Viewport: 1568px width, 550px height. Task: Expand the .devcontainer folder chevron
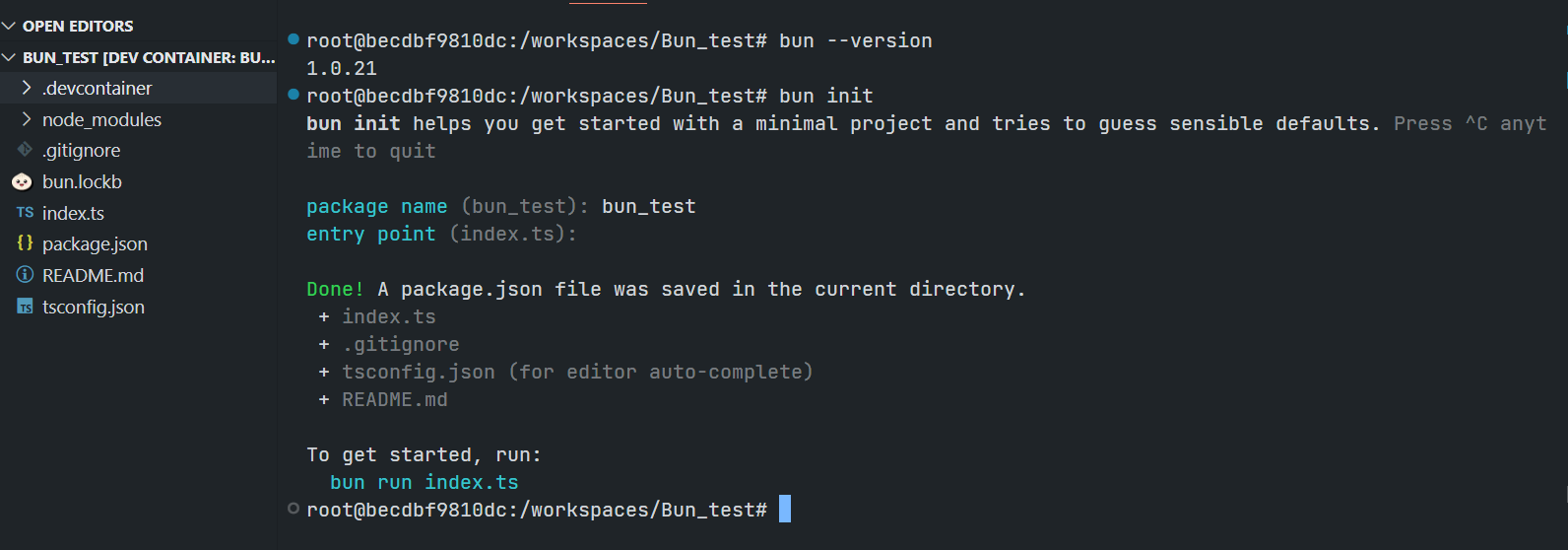(x=27, y=88)
